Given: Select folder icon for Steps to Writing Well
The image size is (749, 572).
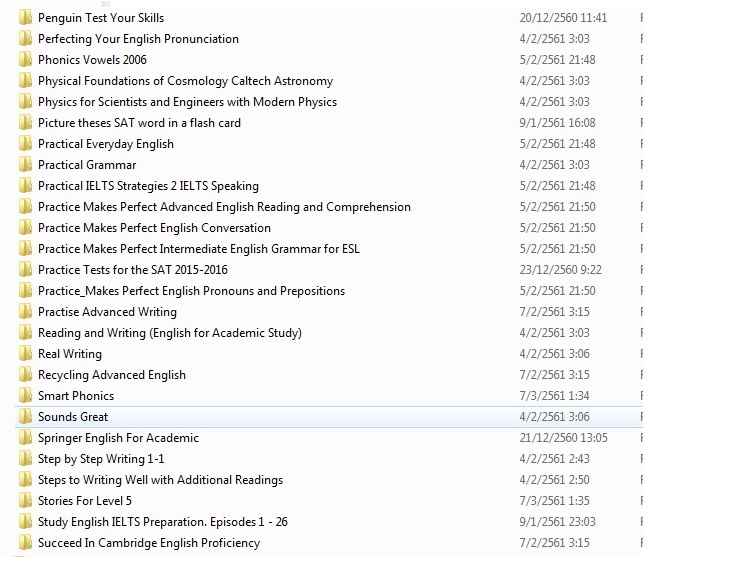Looking at the screenshot, I should click(25, 480).
